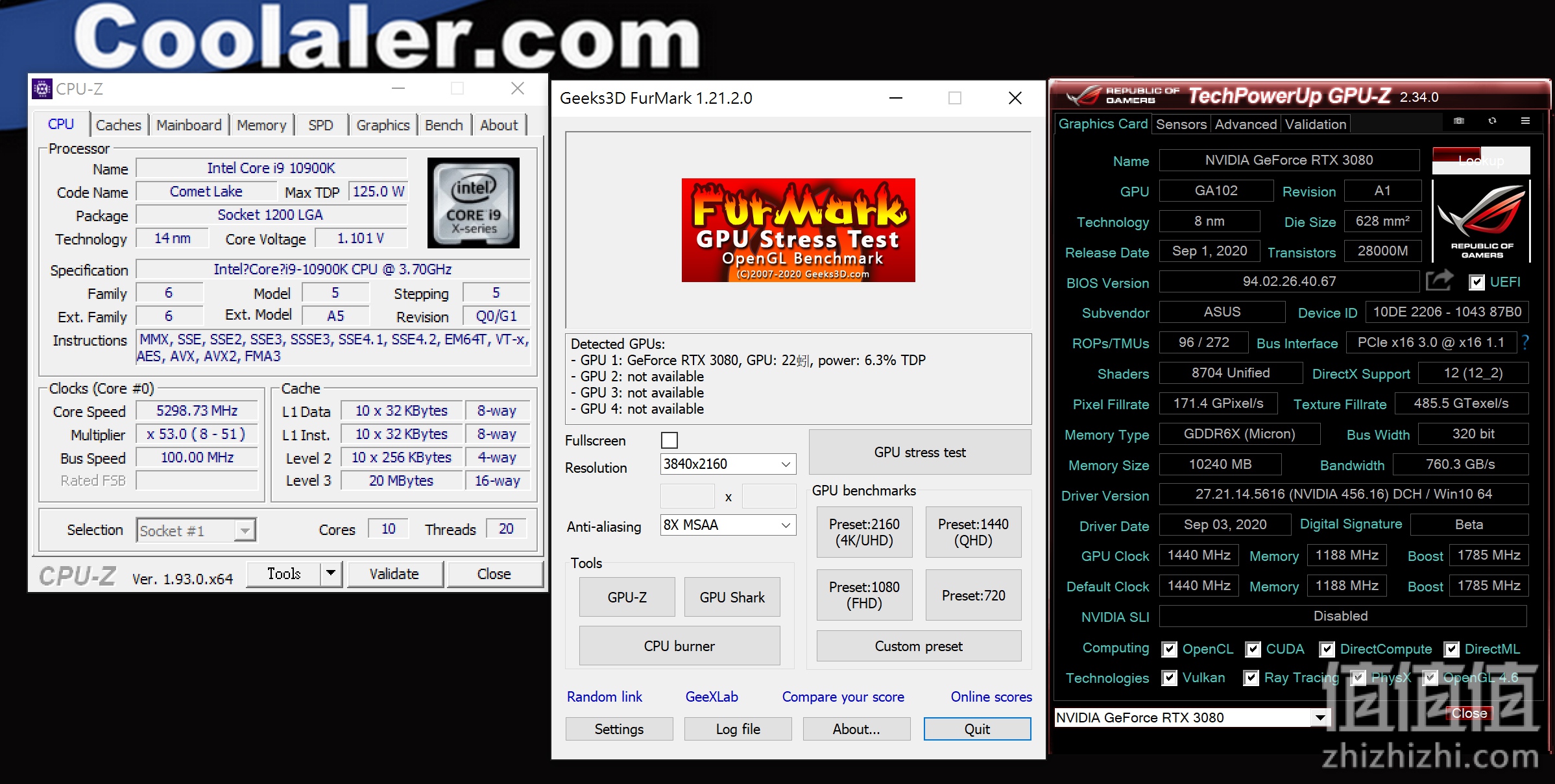Open FurMark Settings

(619, 729)
